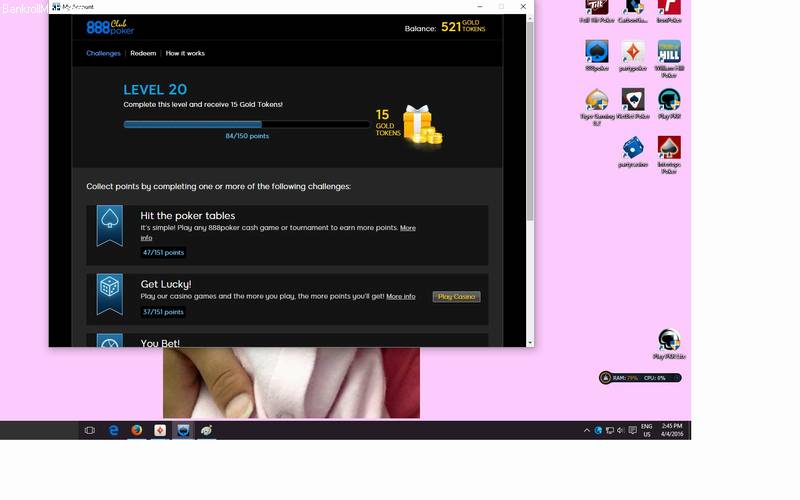Screen dimensions: 800x500
Task: Click the gold gift box tokens icon
Action: 422,124
